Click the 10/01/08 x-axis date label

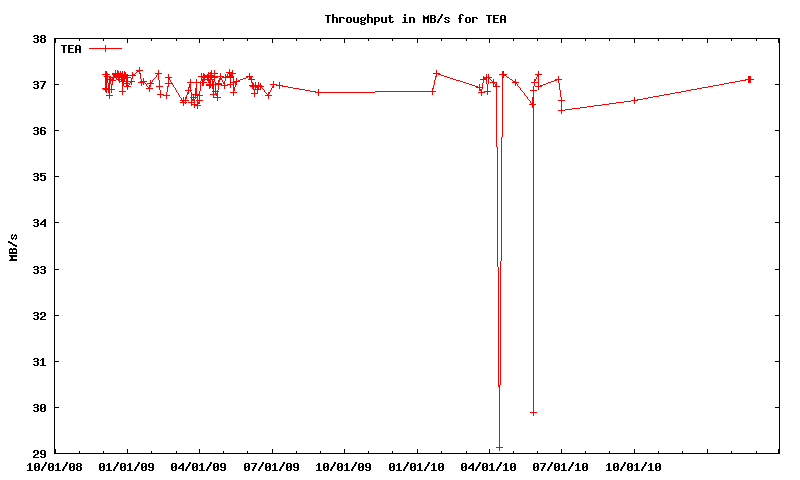pyautogui.click(x=54, y=466)
